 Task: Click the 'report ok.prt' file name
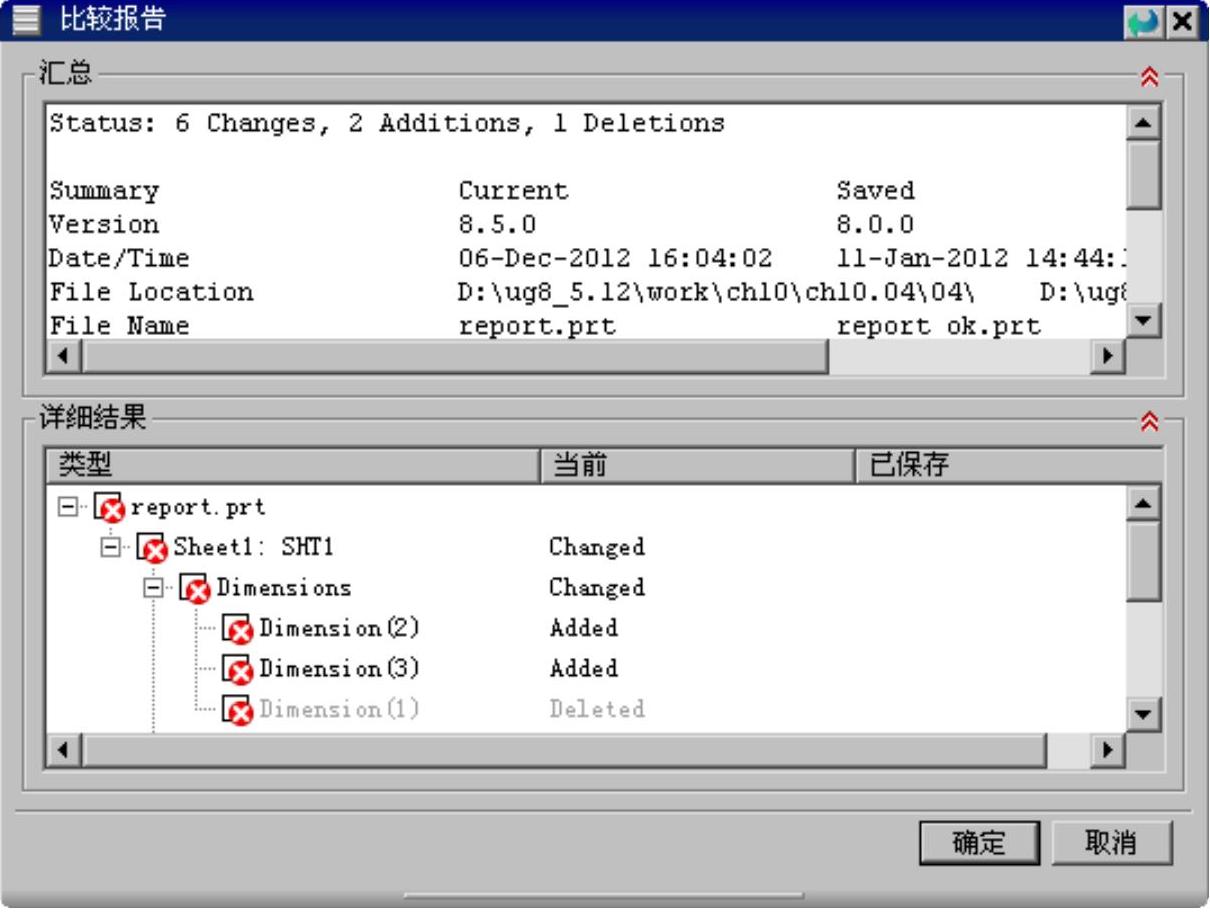point(939,326)
